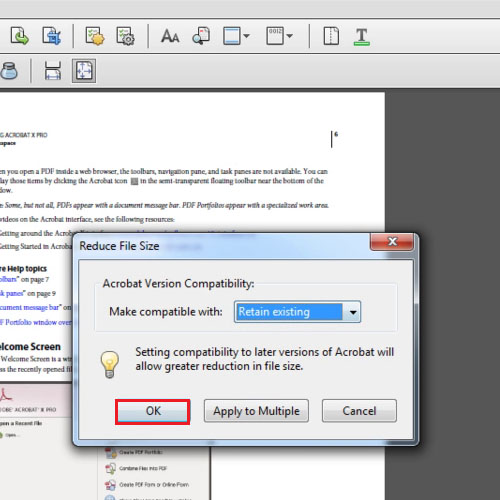Viewport: 500px width, 500px height.
Task: Select the green-underlined T text tool
Action: [362, 36]
